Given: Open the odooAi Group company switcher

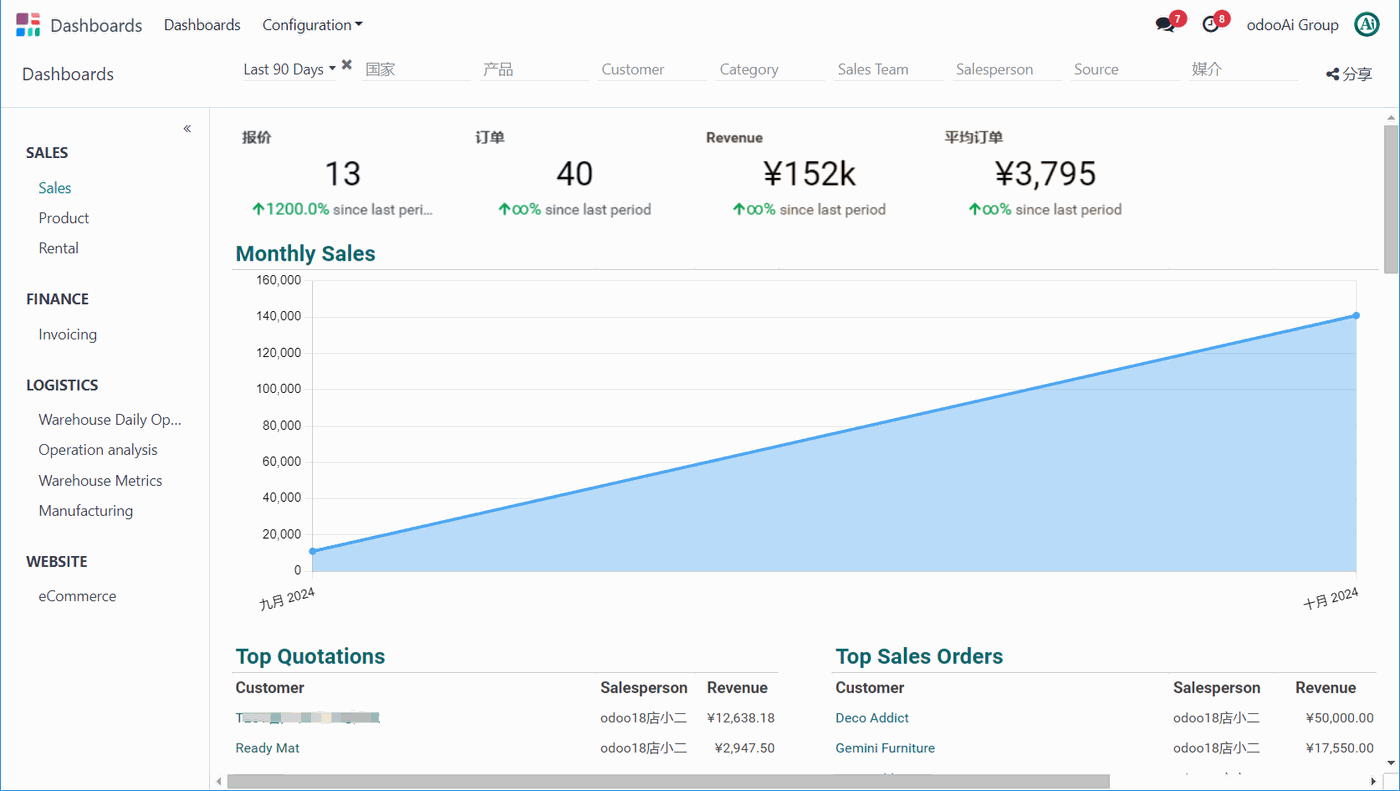Looking at the screenshot, I should 1292,25.
